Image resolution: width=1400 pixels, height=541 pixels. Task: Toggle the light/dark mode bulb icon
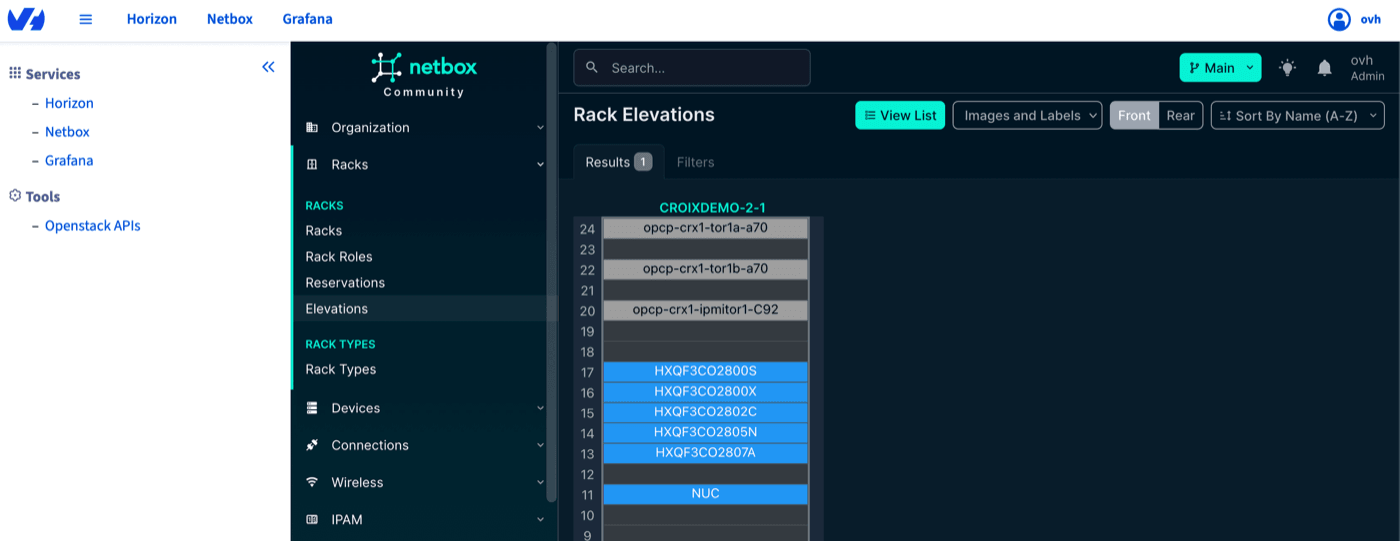1288,68
